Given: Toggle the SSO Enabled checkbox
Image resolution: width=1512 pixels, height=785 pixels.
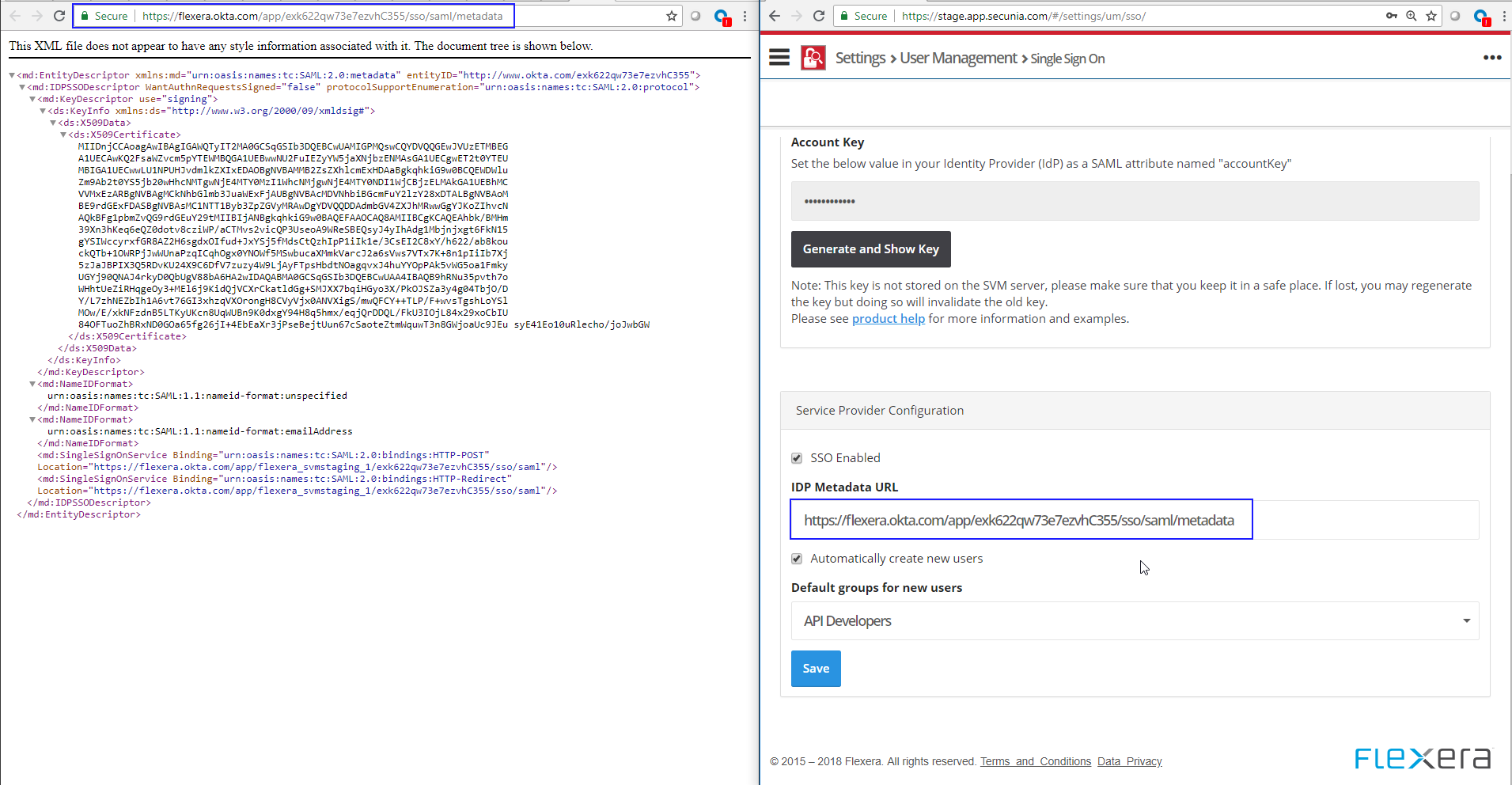Looking at the screenshot, I should click(797, 458).
